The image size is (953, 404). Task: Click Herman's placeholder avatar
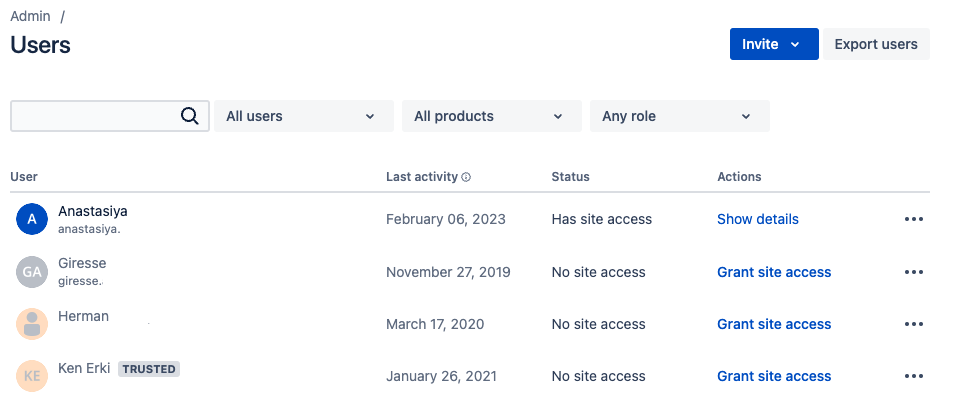[32, 324]
